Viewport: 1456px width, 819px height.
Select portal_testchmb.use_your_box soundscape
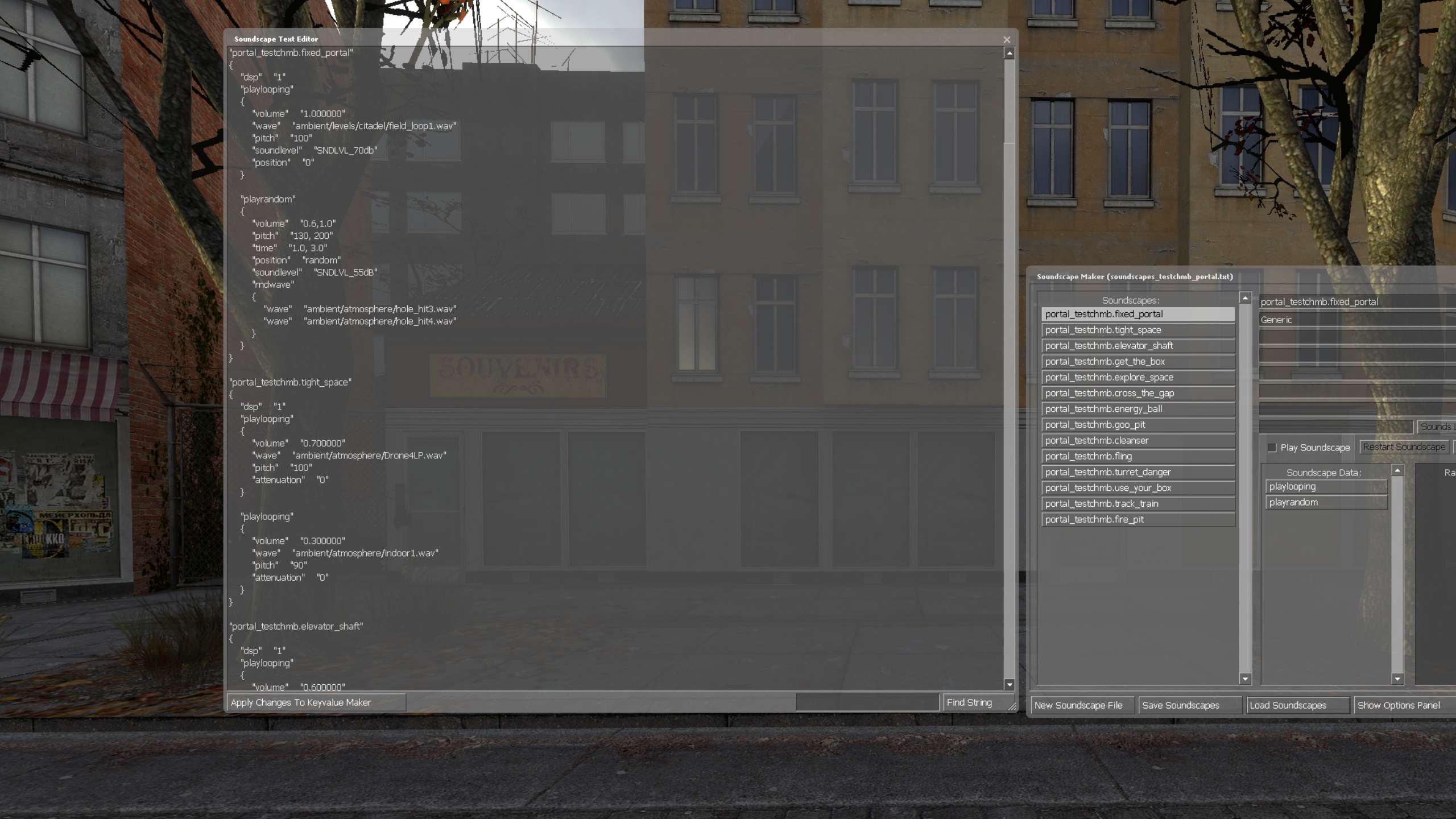(1138, 488)
